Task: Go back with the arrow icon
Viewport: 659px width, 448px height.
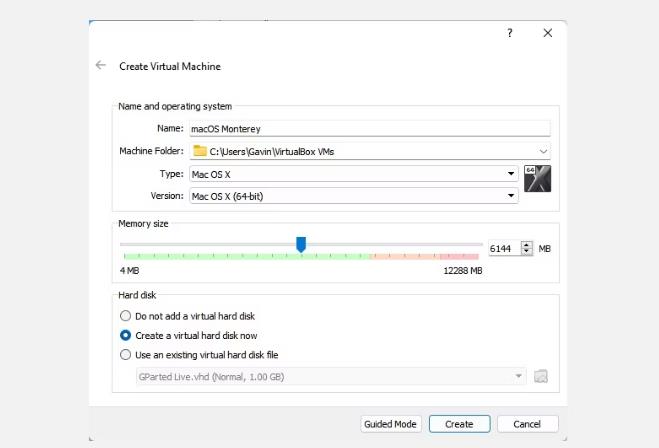Action: coord(100,65)
